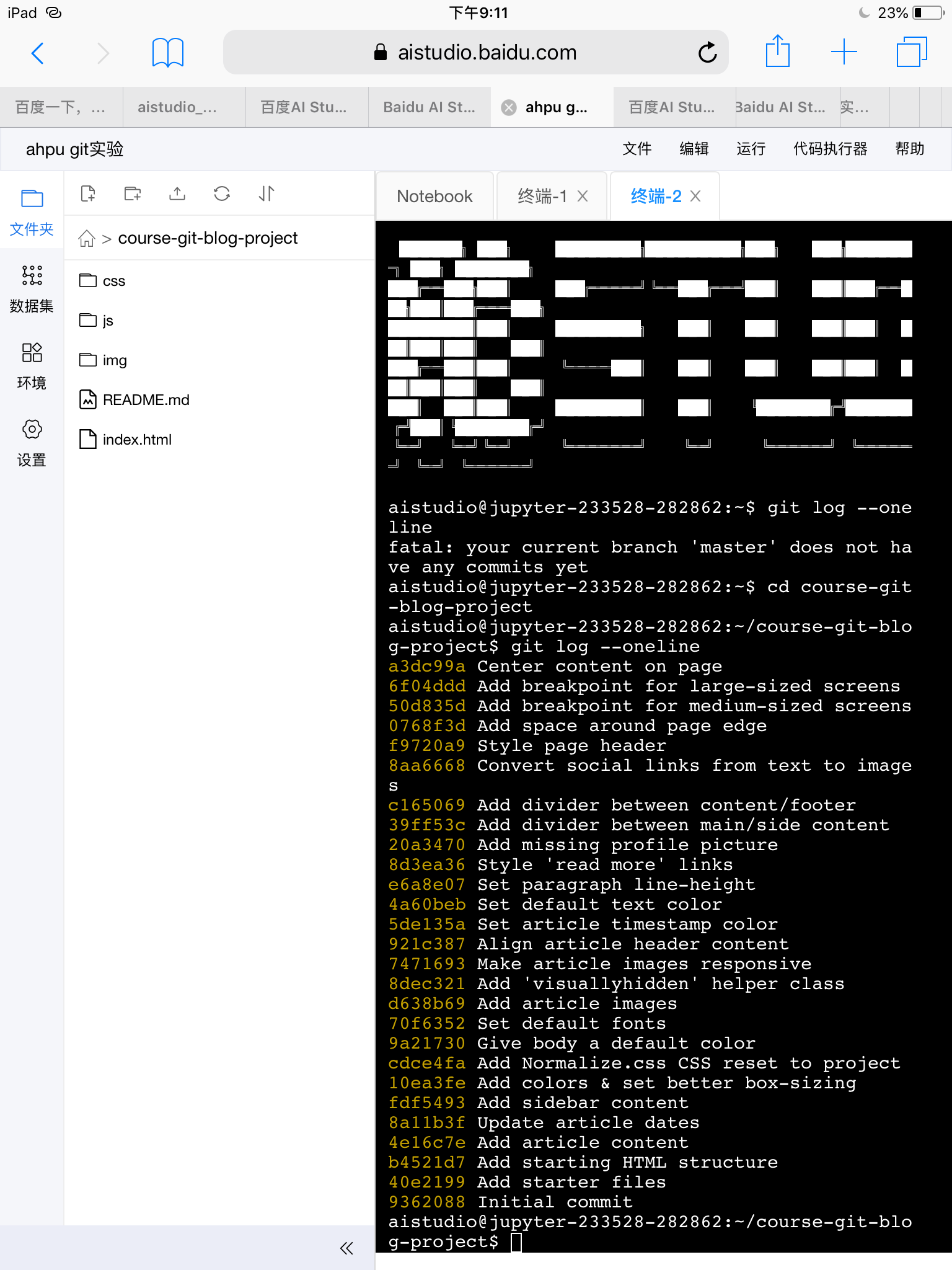Click the 'Set default fonts' commit line
Image resolution: width=952 pixels, height=1270 pixels.
coord(527,1024)
